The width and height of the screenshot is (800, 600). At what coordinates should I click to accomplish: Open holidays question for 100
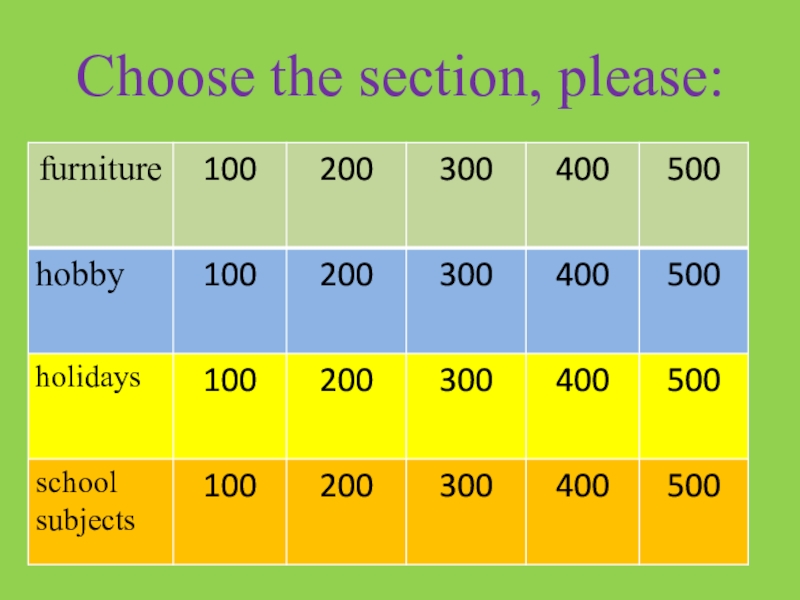(230, 381)
